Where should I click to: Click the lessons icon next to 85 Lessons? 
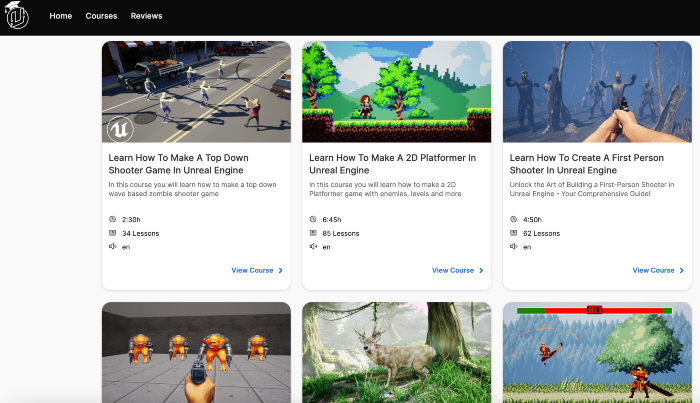pos(313,233)
